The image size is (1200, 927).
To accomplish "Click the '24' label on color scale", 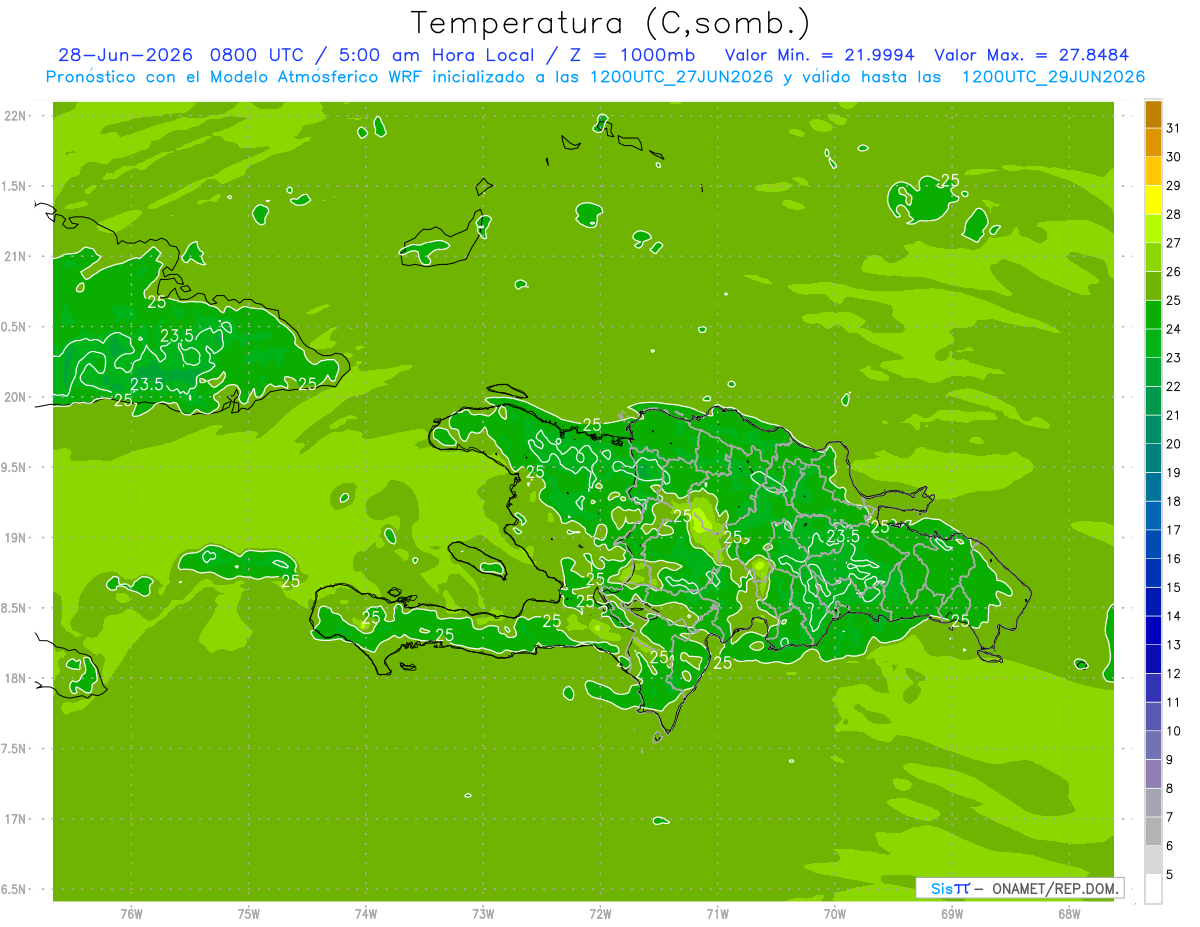I will tap(1174, 329).
